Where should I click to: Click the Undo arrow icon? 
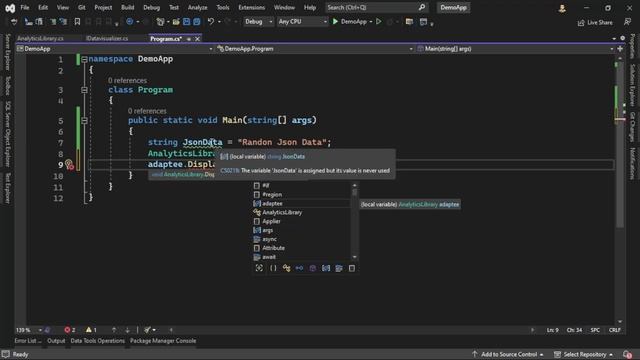(211, 21)
